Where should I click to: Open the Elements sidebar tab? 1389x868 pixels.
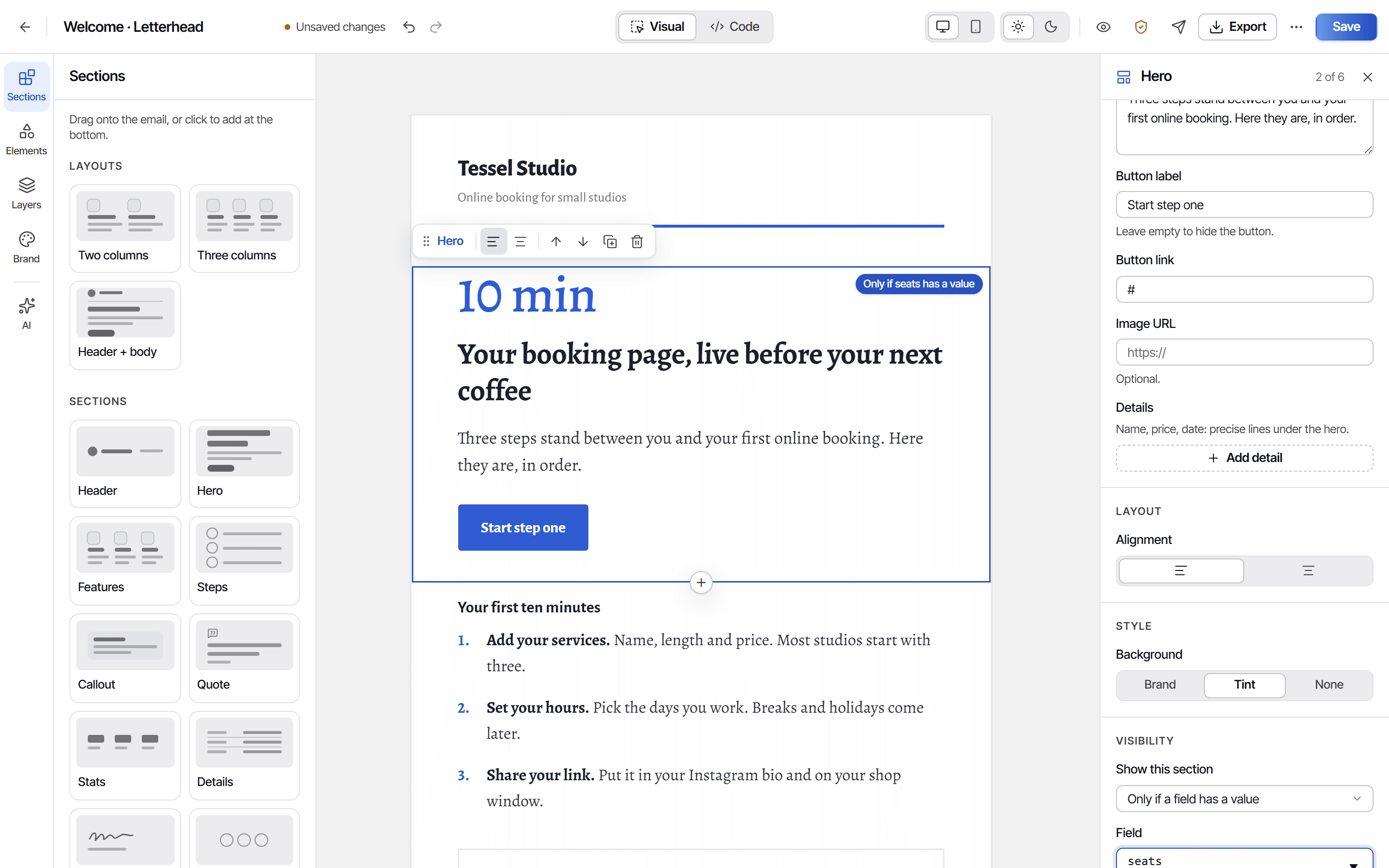tap(27, 139)
